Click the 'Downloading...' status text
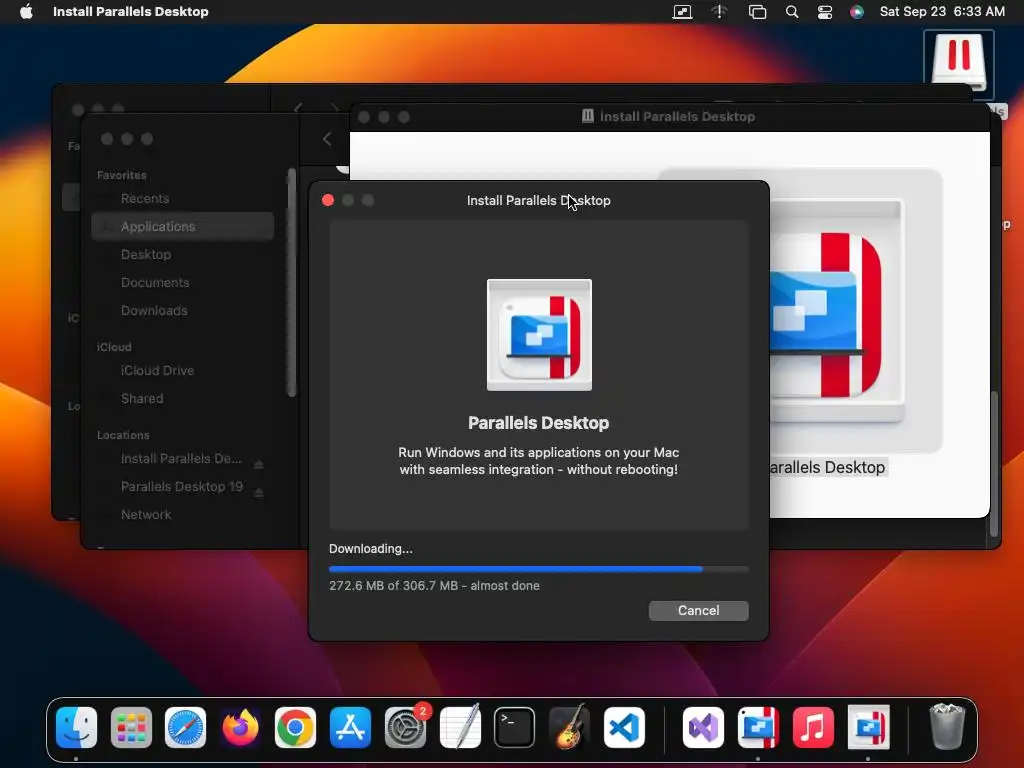The height and width of the screenshot is (768, 1024). [371, 549]
